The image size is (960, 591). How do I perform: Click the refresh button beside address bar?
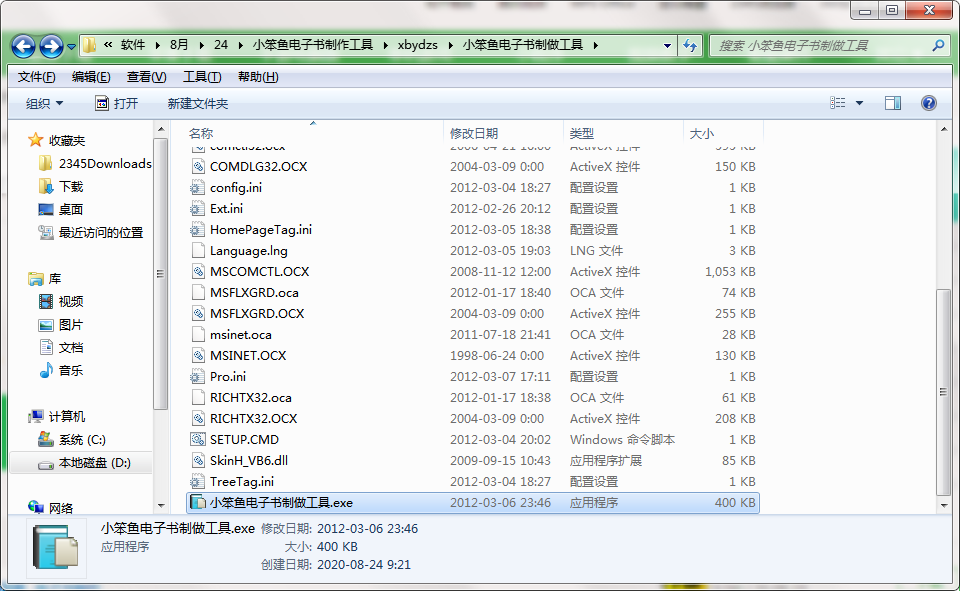coord(690,45)
